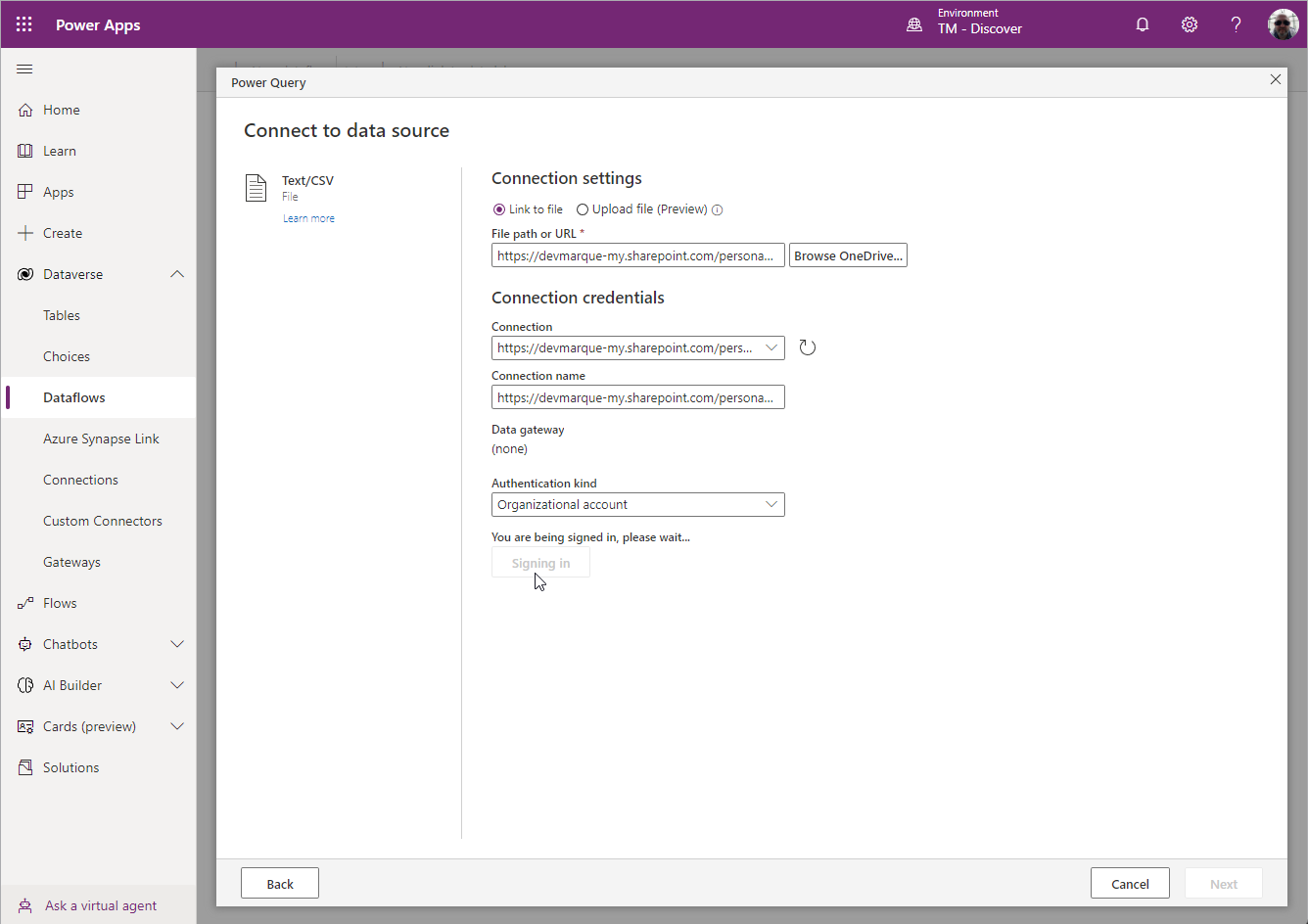The height and width of the screenshot is (924, 1308).
Task: Open Azure Synapse Link
Action: click(x=101, y=439)
